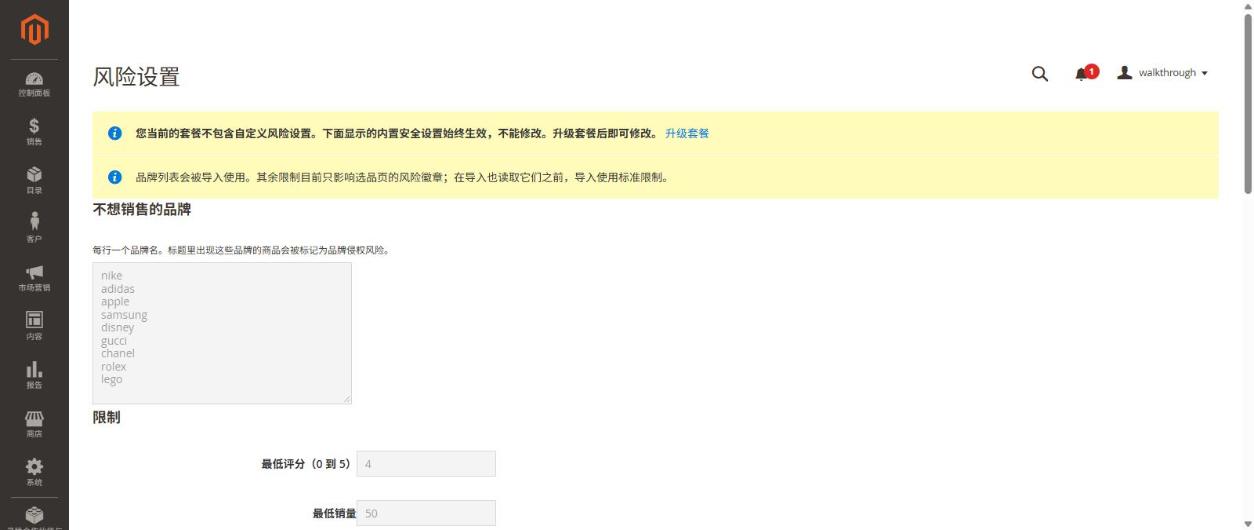Open the 销售 sales menu

tap(34, 132)
